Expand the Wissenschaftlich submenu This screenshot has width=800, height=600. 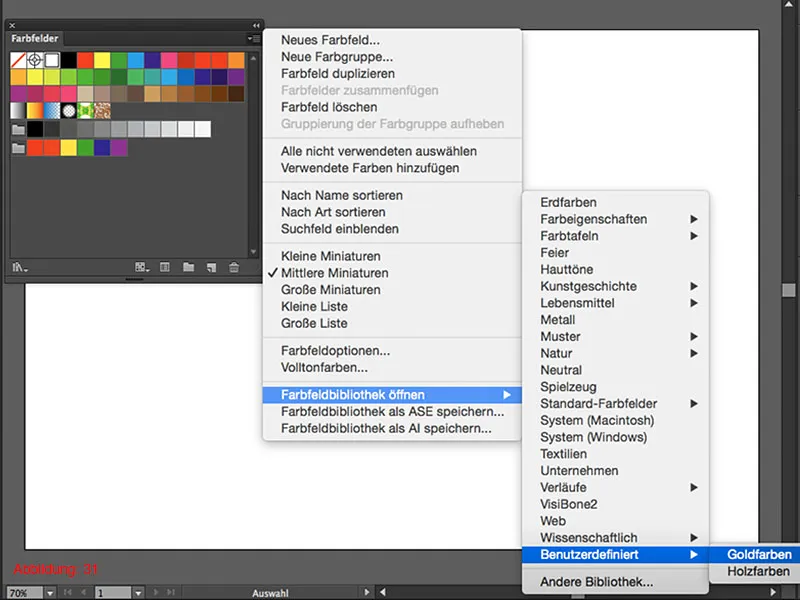[x=615, y=538]
